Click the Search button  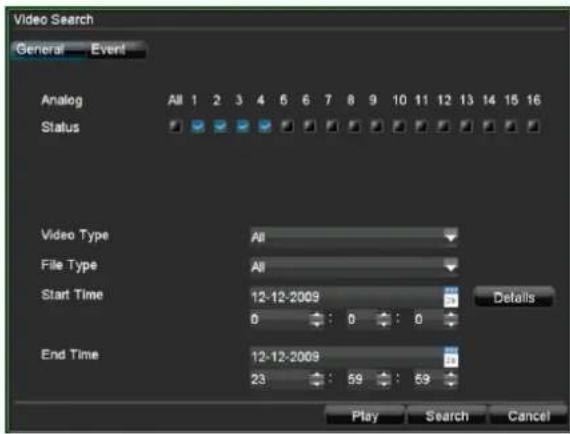(x=447, y=416)
